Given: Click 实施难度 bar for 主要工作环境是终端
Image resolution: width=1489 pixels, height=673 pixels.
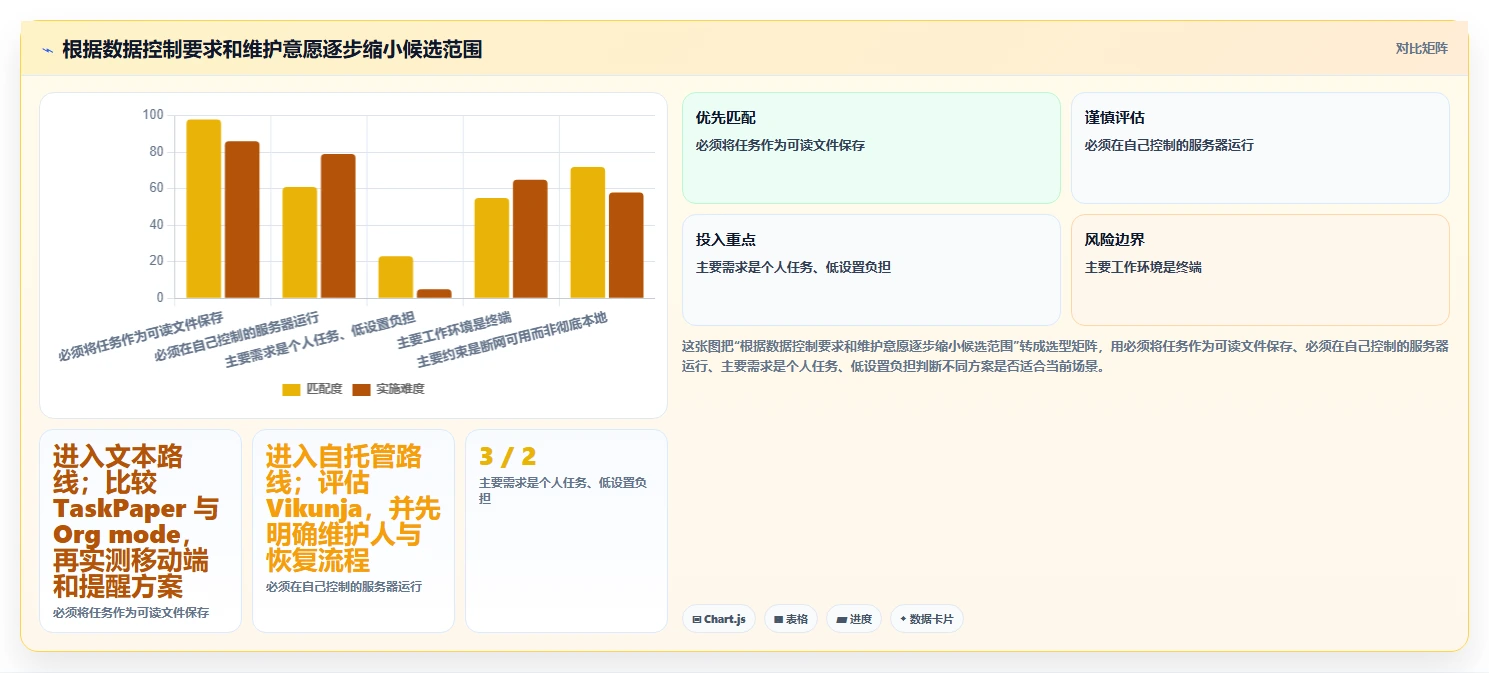Looking at the screenshot, I should [530, 239].
